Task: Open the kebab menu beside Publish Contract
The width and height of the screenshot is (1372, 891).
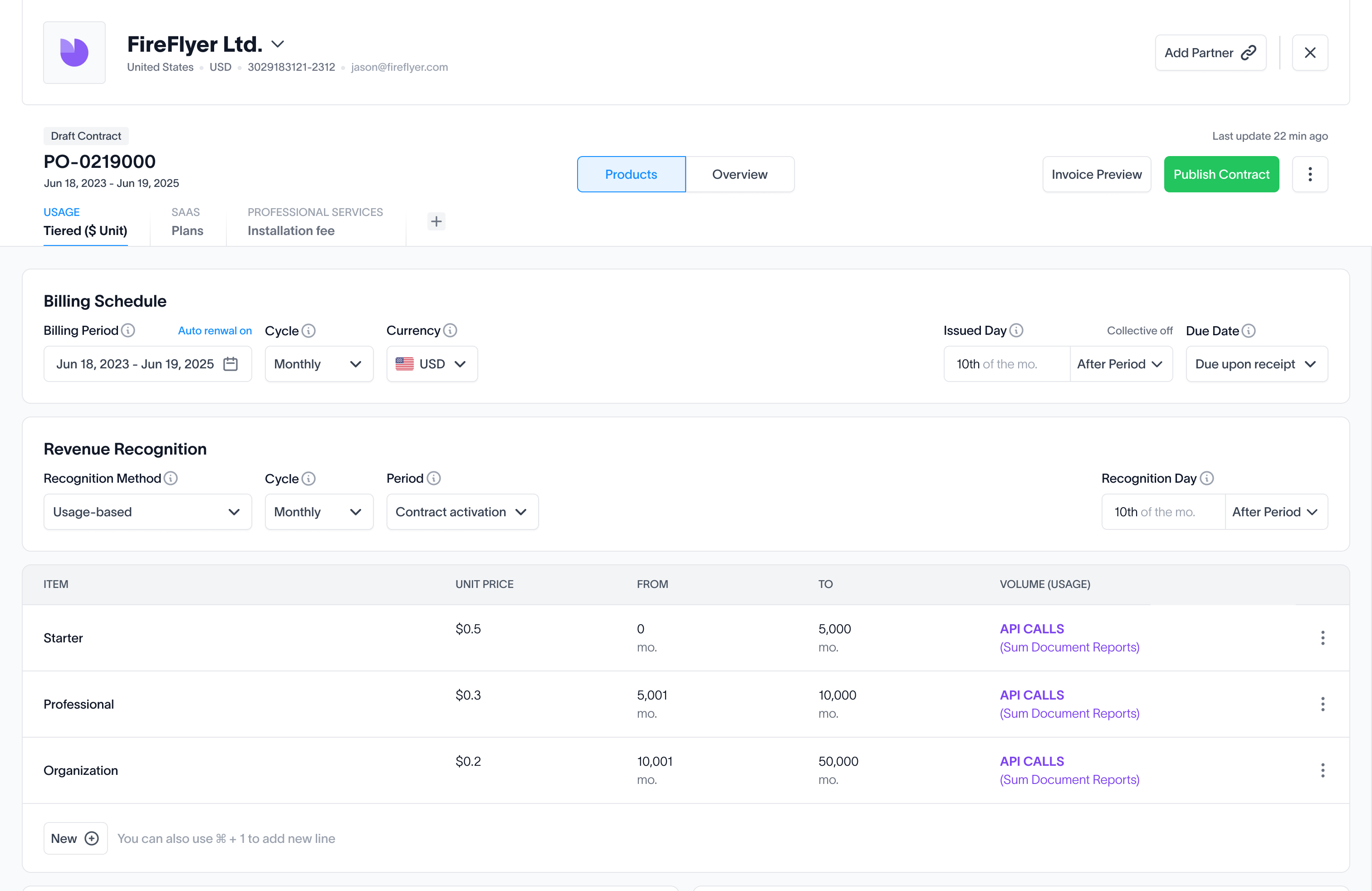Action: tap(1310, 174)
